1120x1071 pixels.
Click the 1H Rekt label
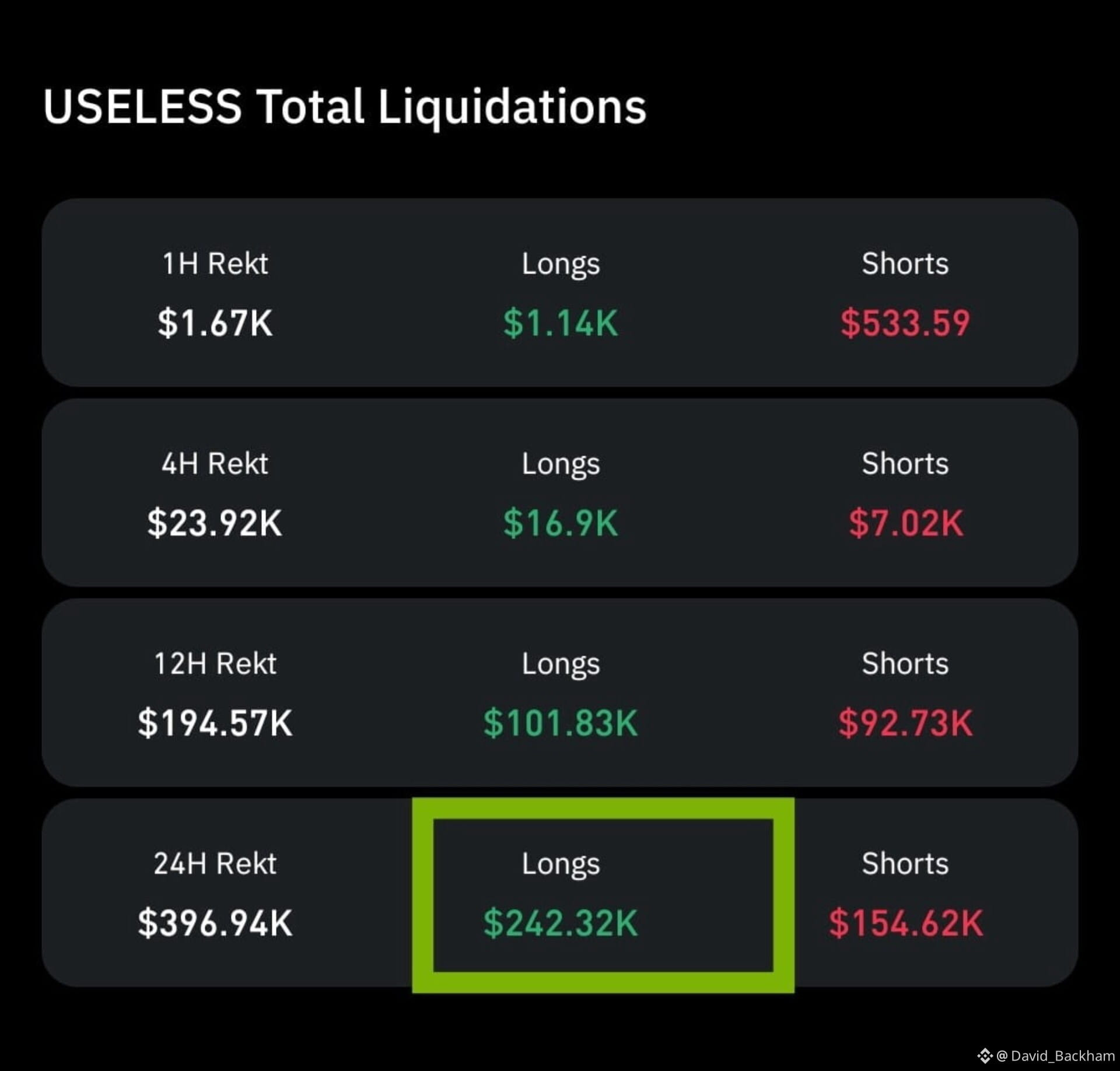click(215, 263)
